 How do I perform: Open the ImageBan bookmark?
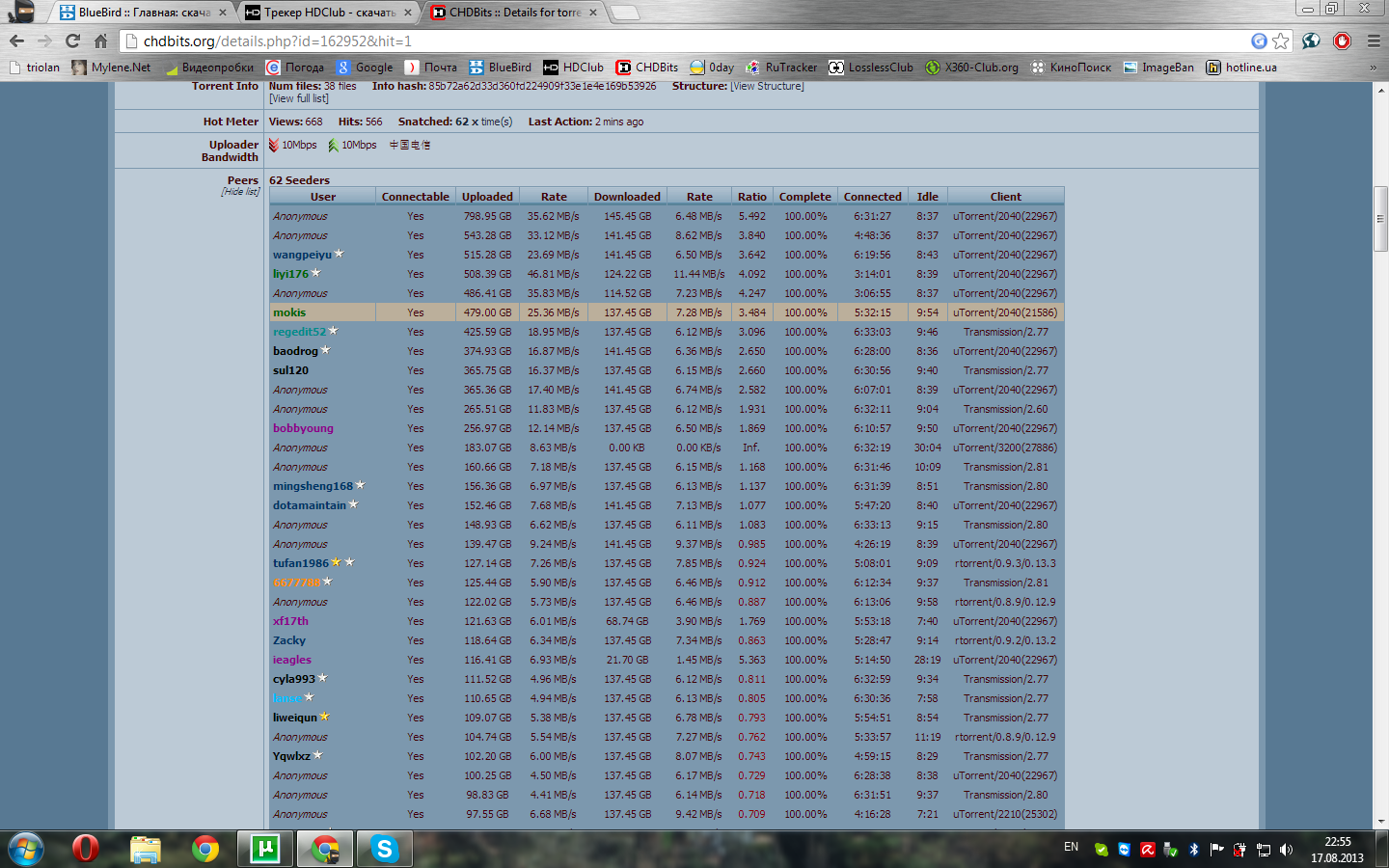(x=1158, y=68)
